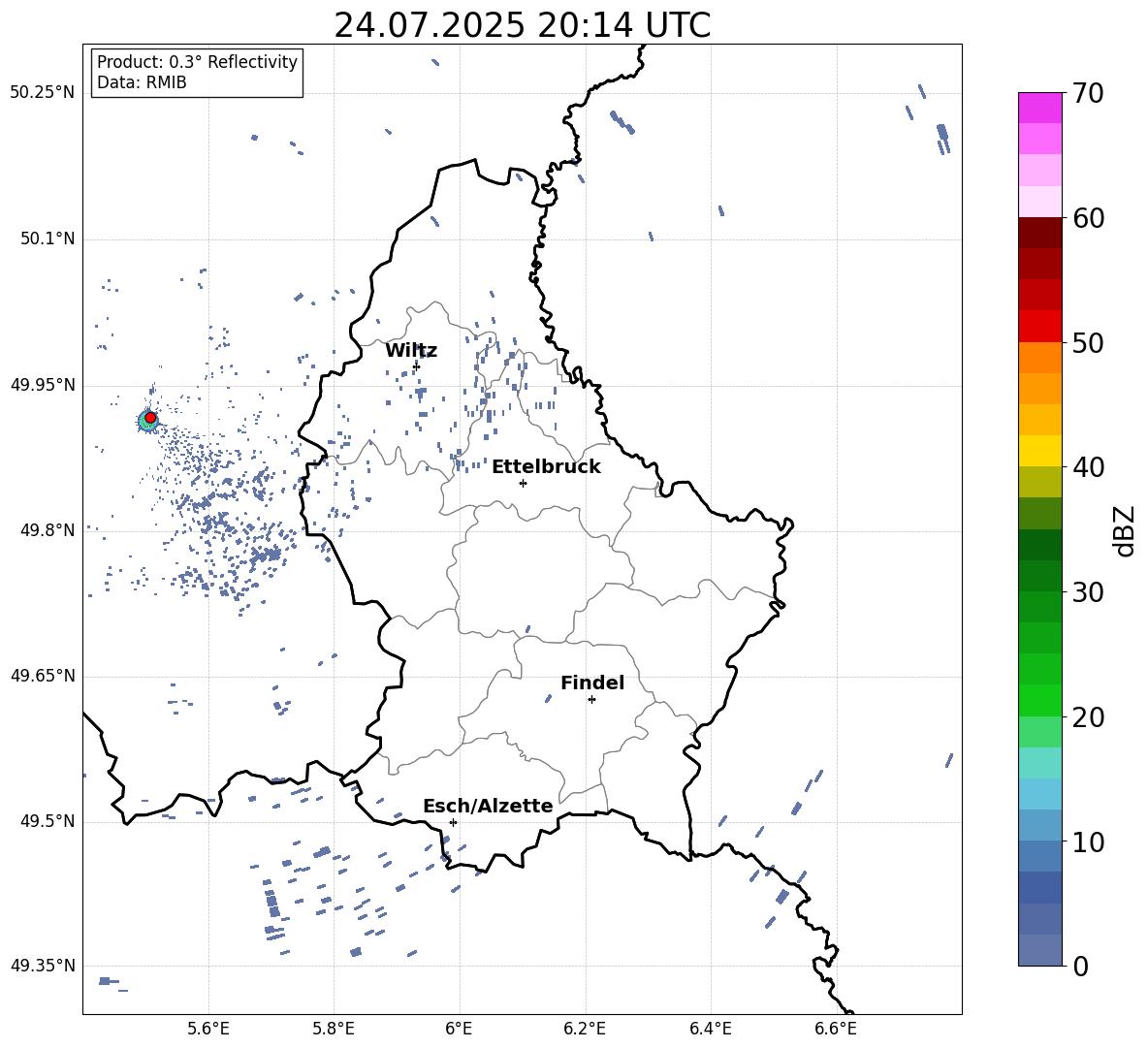The image size is (1148, 1048).
Task: Click the dBZ colorbar label
Action: tap(1125, 530)
